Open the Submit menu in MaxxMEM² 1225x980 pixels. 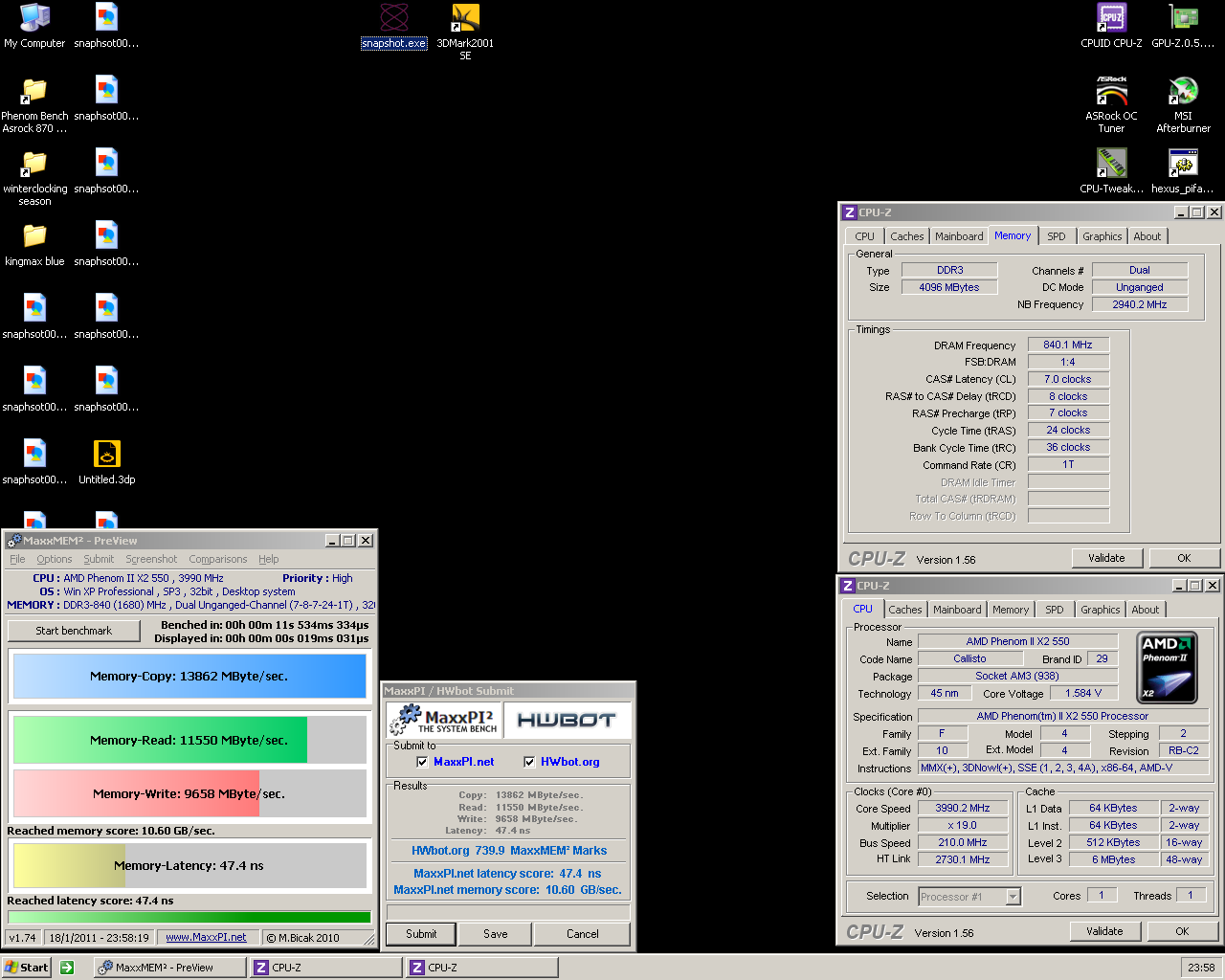point(99,559)
